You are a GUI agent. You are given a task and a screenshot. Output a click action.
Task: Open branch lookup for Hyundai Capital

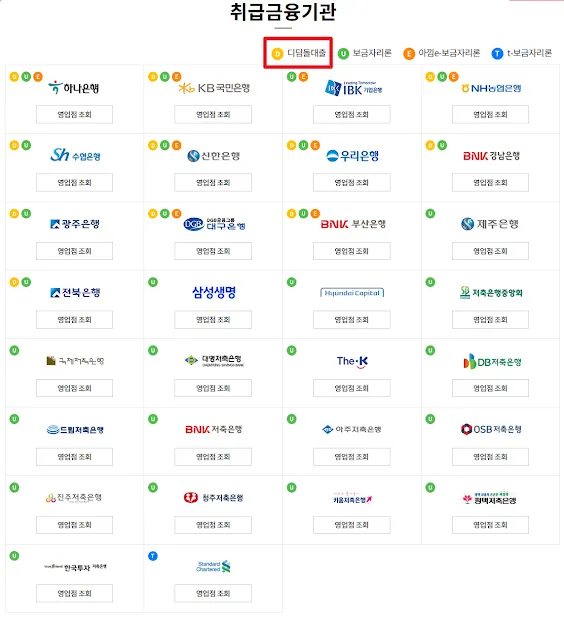352,320
